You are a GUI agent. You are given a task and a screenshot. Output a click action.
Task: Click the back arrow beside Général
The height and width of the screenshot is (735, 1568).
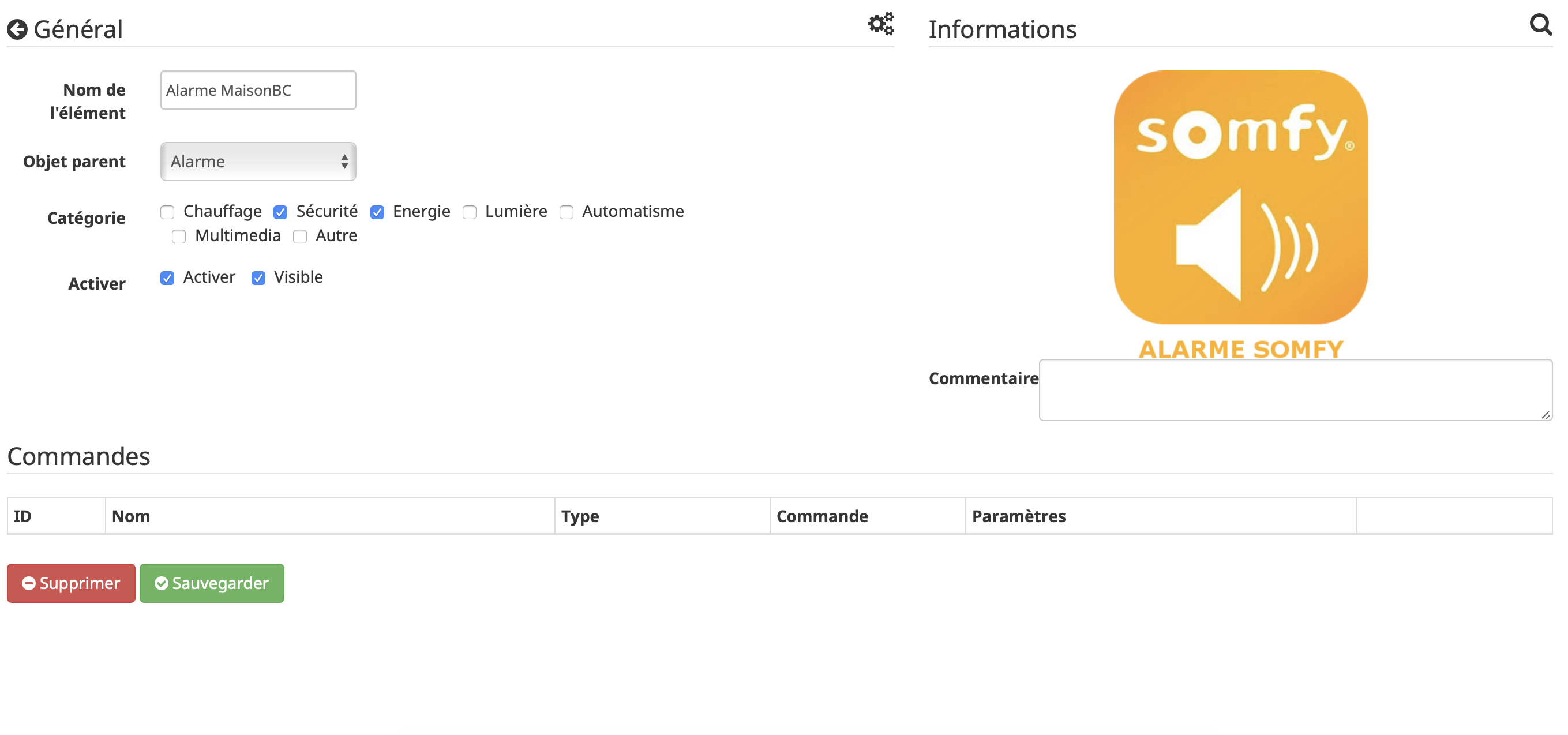tap(17, 29)
